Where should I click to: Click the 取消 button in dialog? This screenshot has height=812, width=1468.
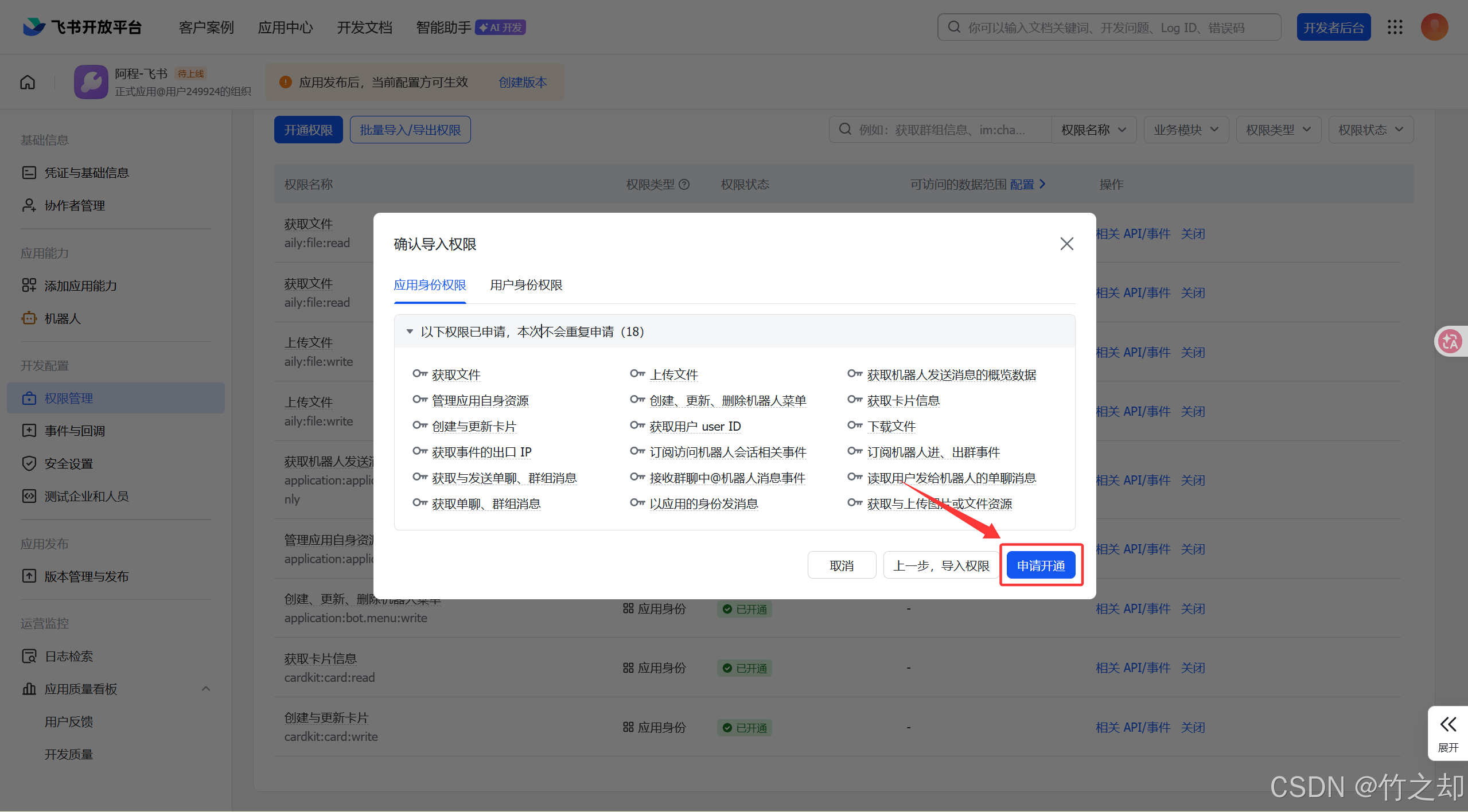[x=841, y=565]
